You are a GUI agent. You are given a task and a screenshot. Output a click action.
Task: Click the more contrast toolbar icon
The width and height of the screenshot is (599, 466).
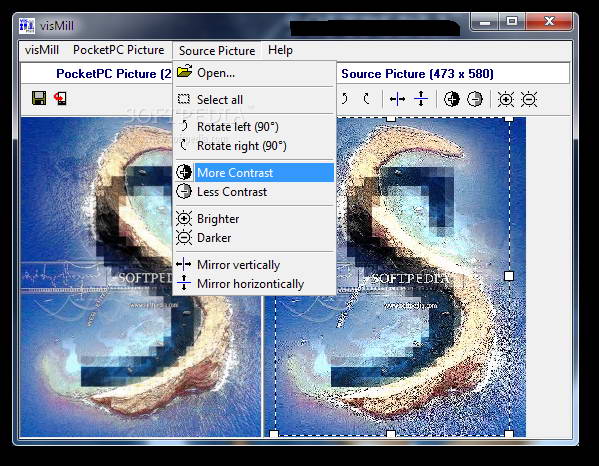pos(452,99)
